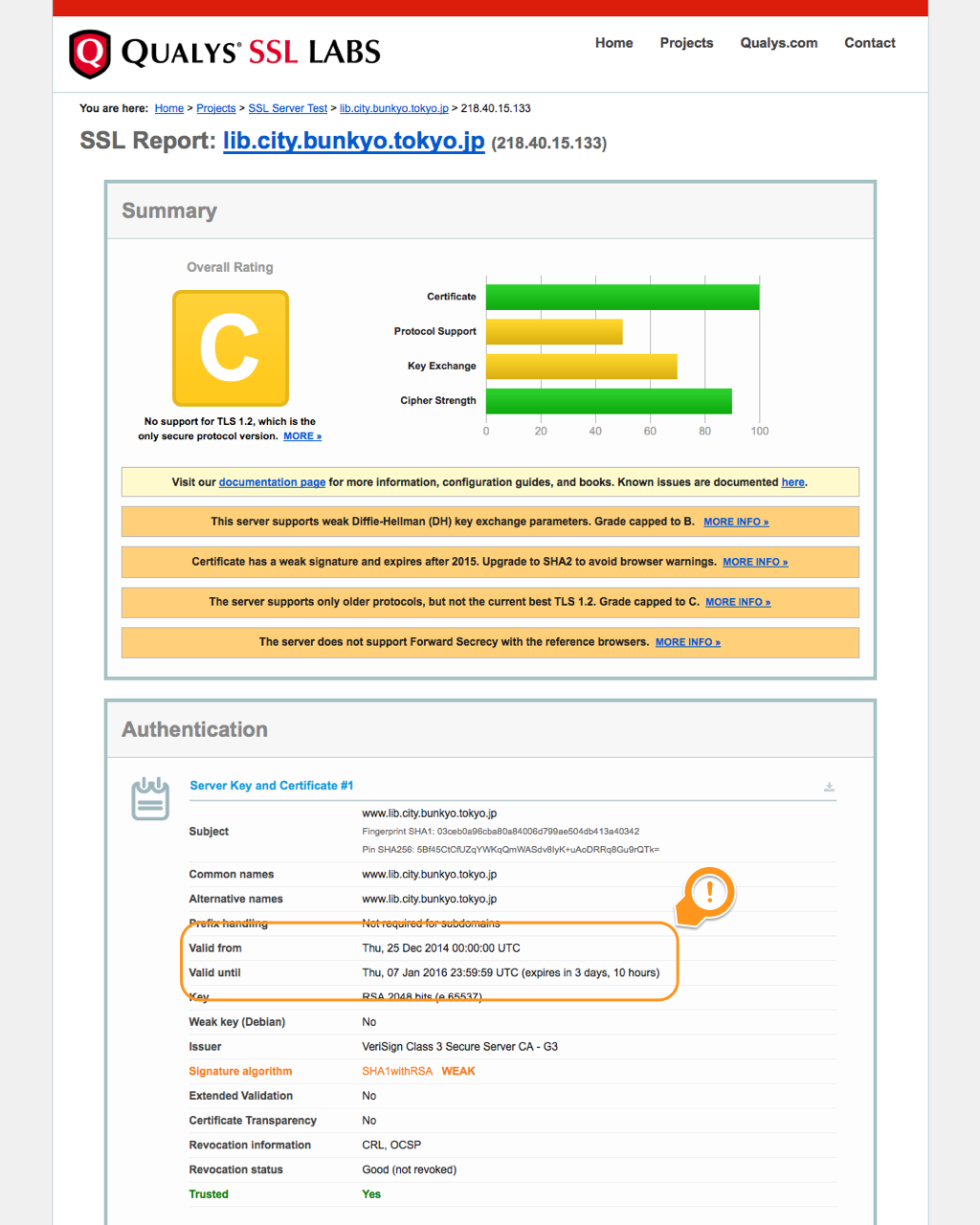Screen dimensions: 980x1225
Task: Click the IP address (218.40.15.133) in the report heading
Action: point(549,144)
